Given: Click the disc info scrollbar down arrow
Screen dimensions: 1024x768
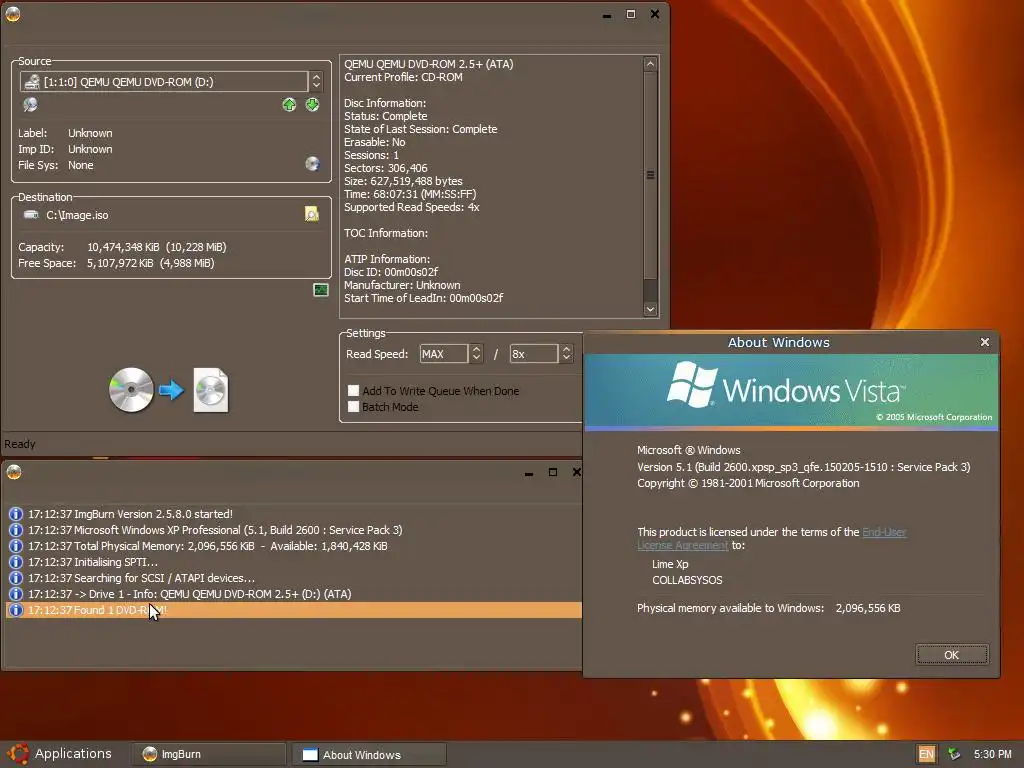Looking at the screenshot, I should pos(650,309).
